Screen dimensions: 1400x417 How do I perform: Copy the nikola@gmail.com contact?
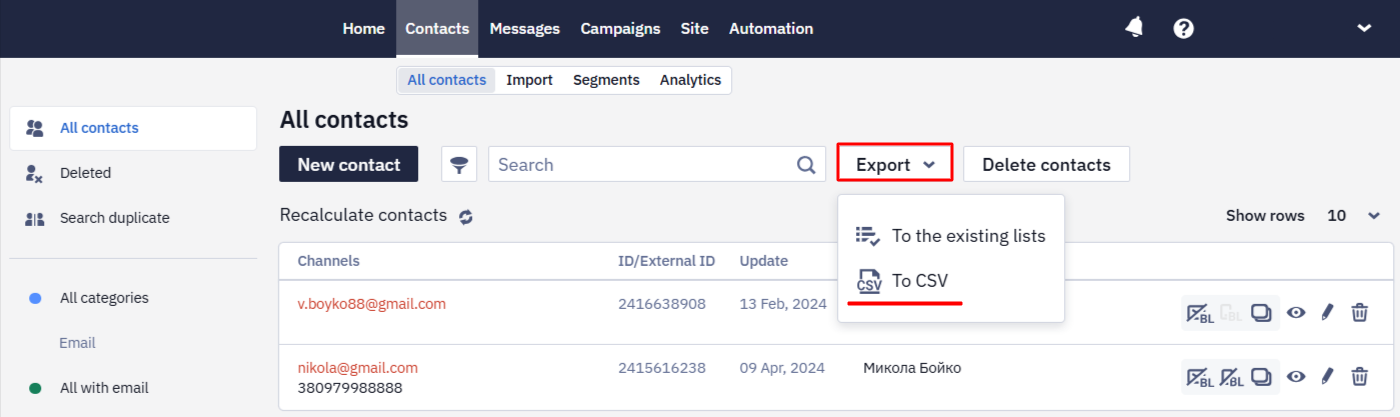click(1261, 377)
